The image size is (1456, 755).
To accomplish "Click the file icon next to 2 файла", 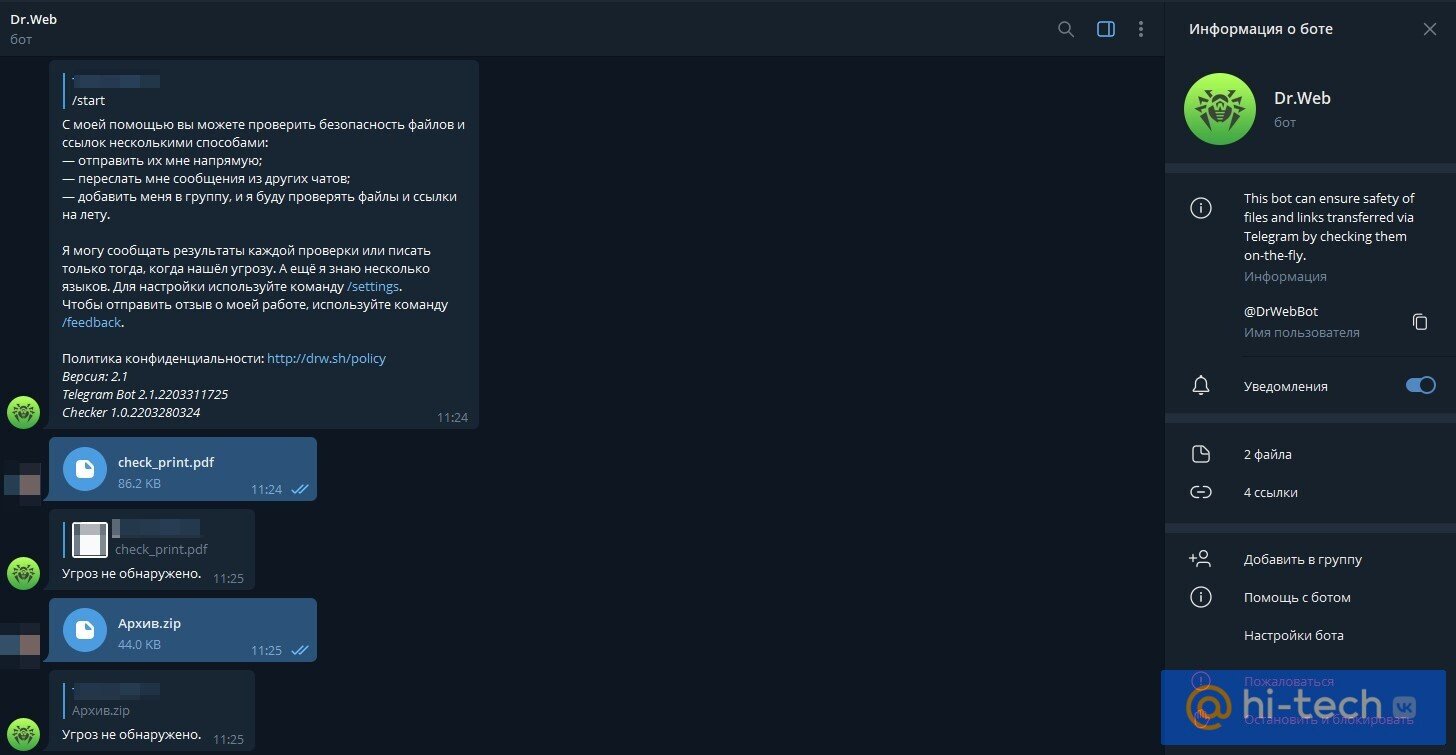I will tap(1201, 454).
